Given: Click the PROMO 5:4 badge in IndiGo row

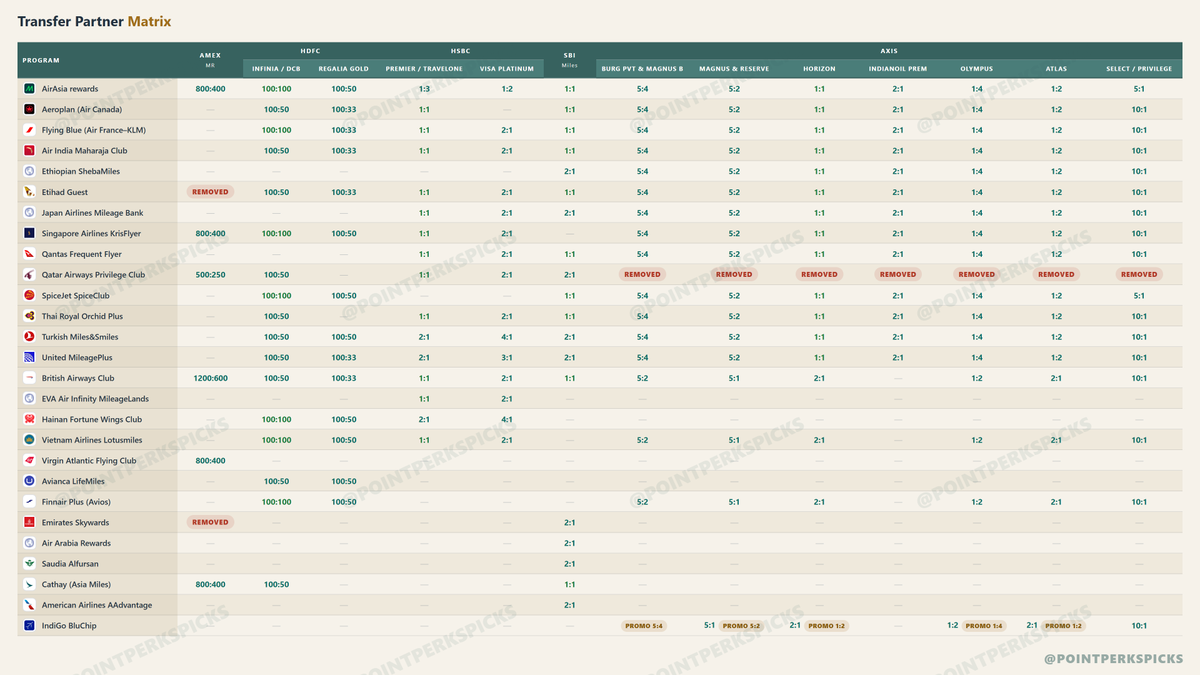Looking at the screenshot, I should point(643,626).
